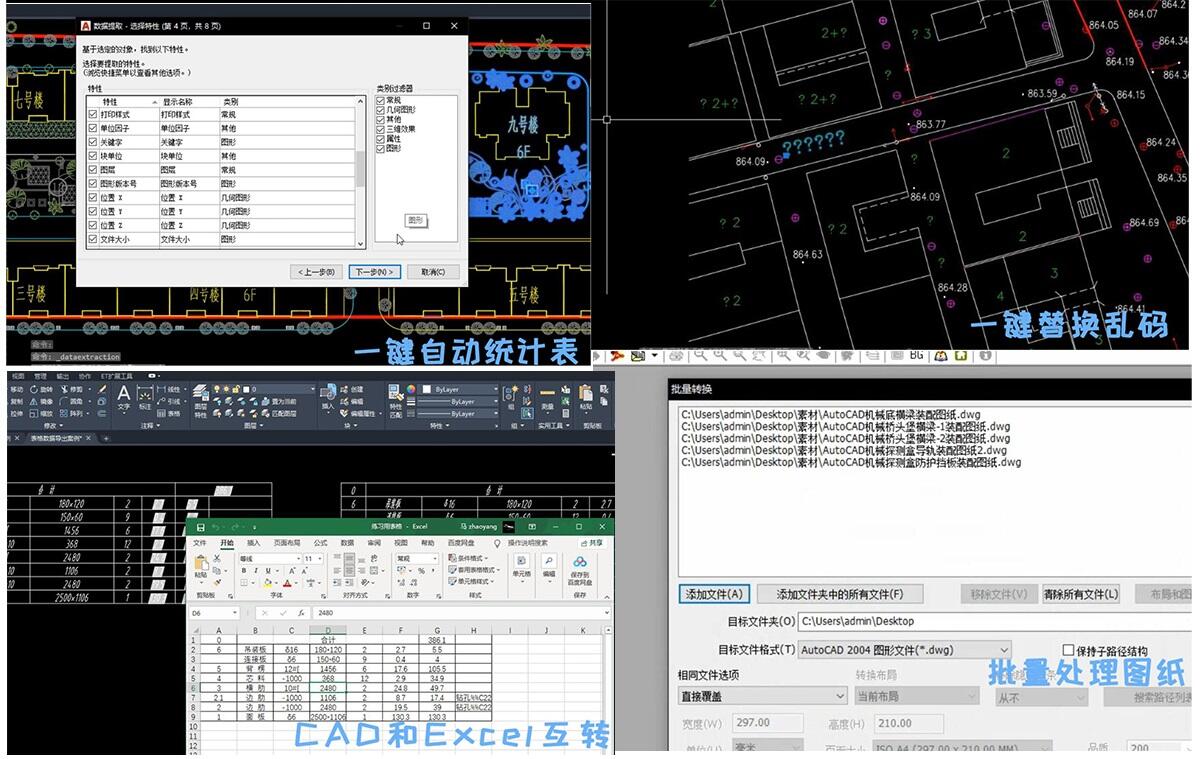Uncheck the 三维效果 category filter checkbox
1200x759 pixels.
pyautogui.click(x=380, y=129)
